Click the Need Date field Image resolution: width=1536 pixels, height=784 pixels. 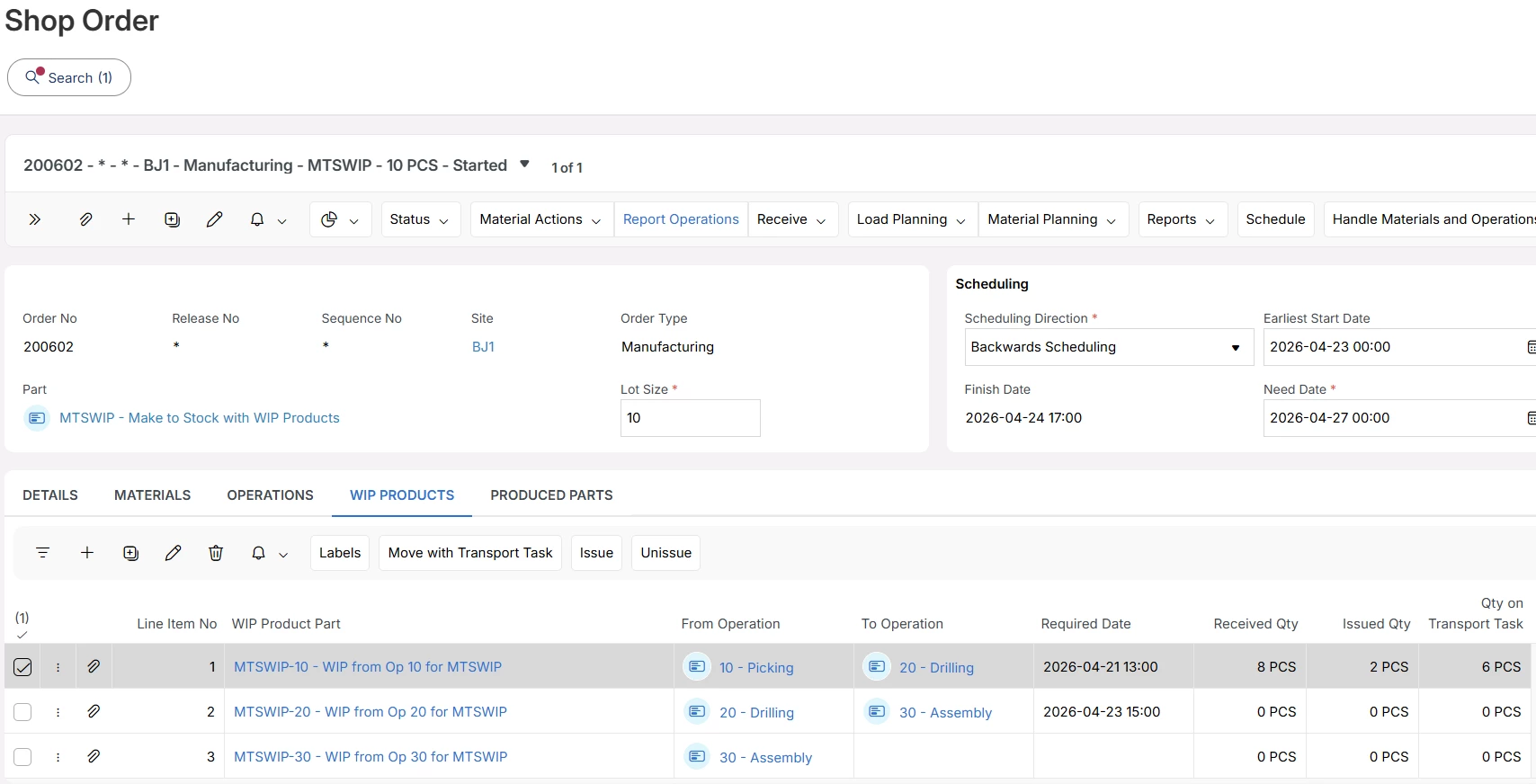pyautogui.click(x=1398, y=418)
